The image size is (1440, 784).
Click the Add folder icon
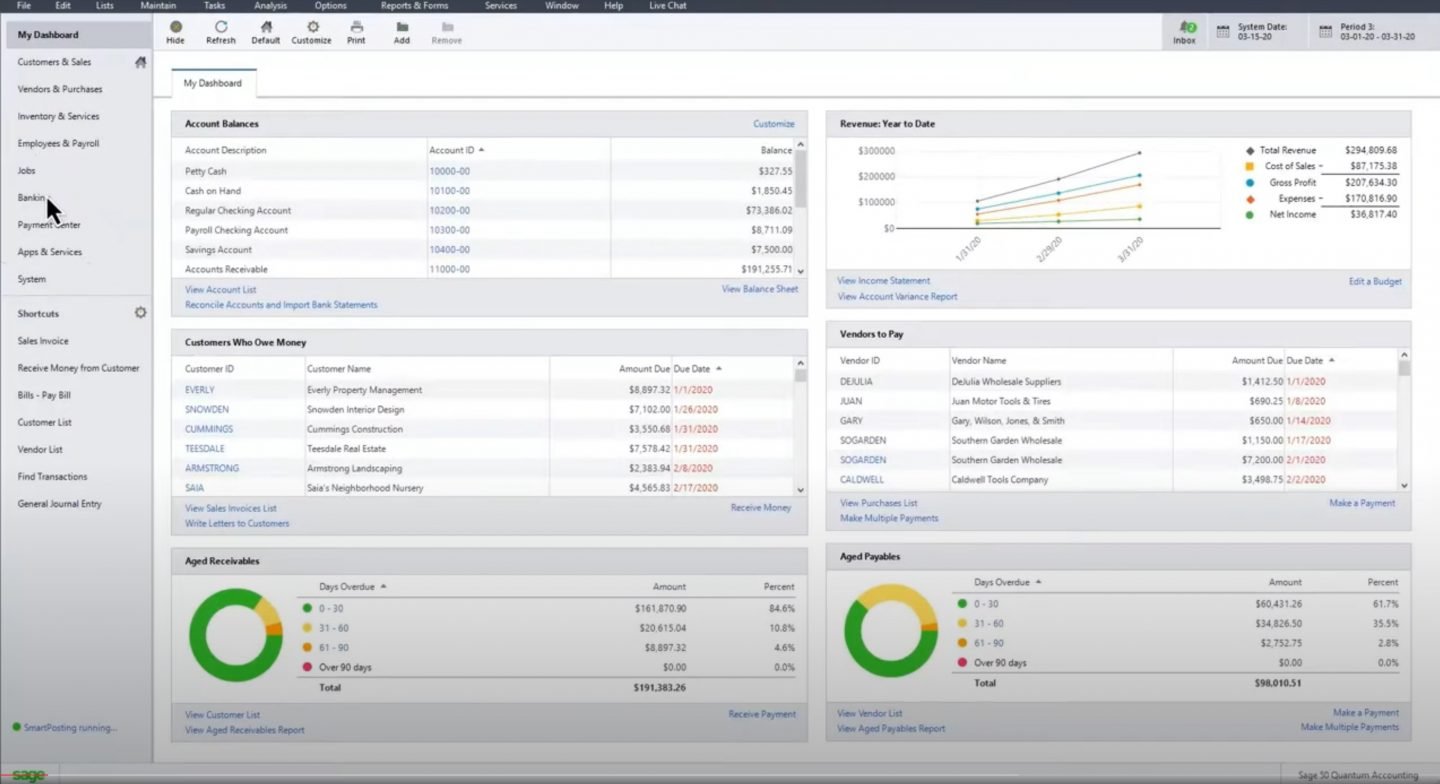(402, 27)
